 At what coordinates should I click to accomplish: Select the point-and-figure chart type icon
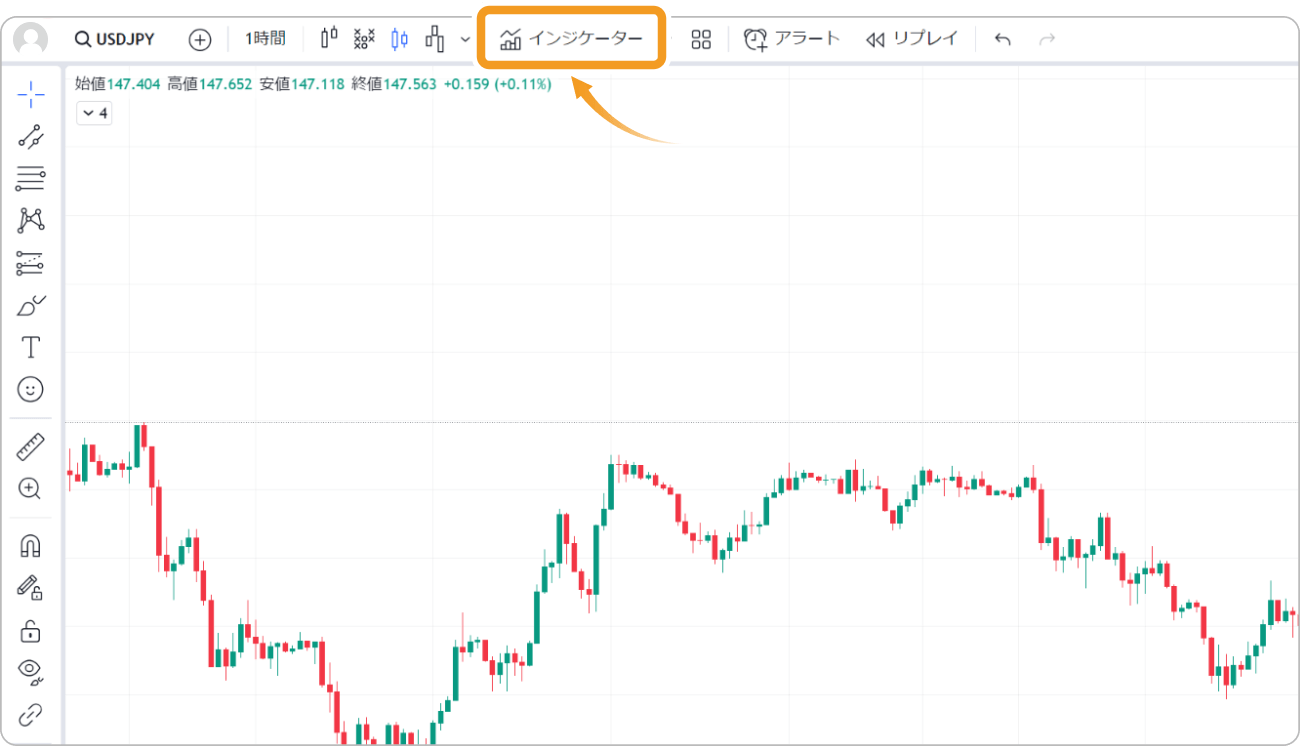tap(365, 39)
